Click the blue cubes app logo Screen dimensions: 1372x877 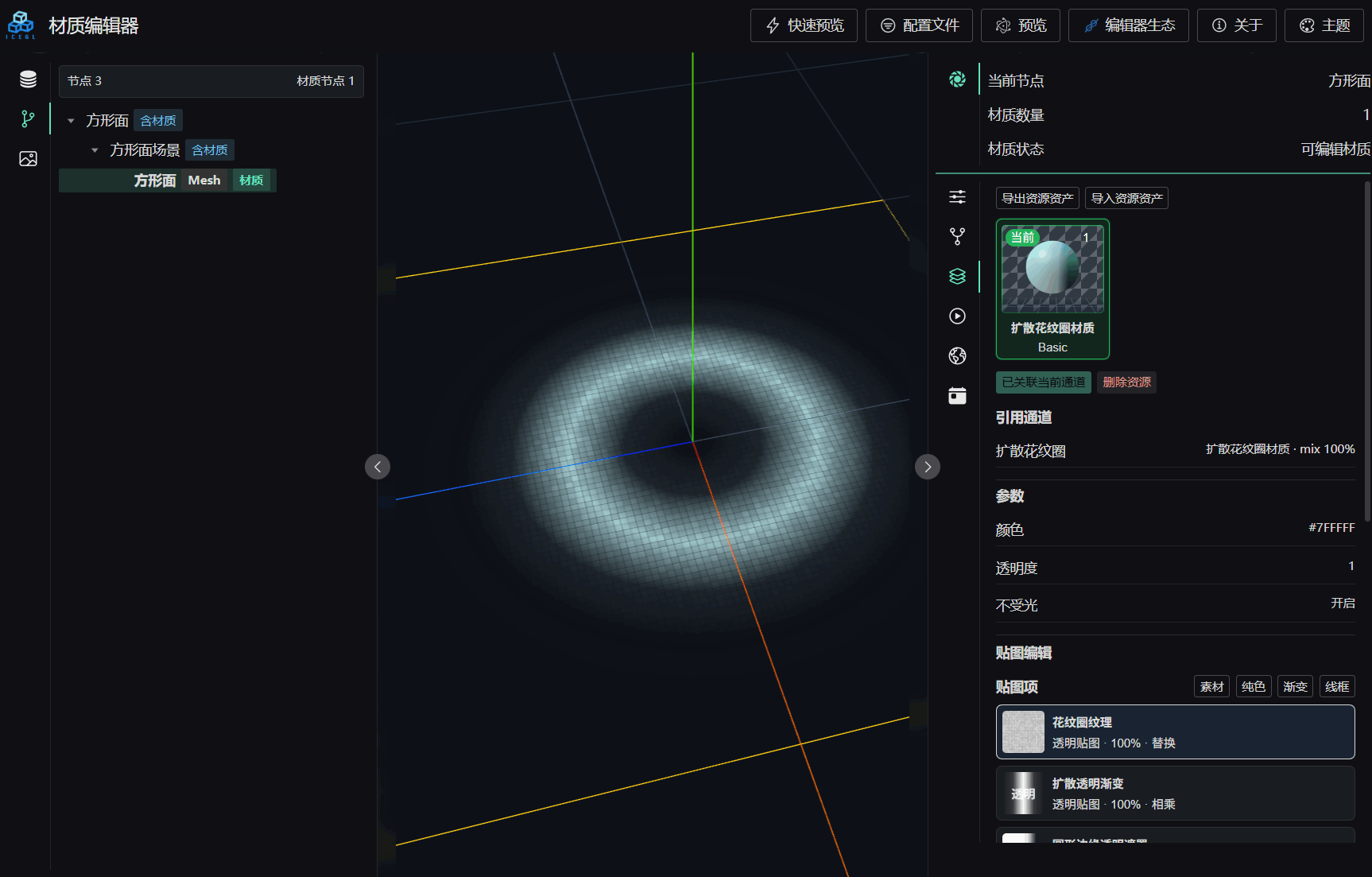click(x=21, y=25)
